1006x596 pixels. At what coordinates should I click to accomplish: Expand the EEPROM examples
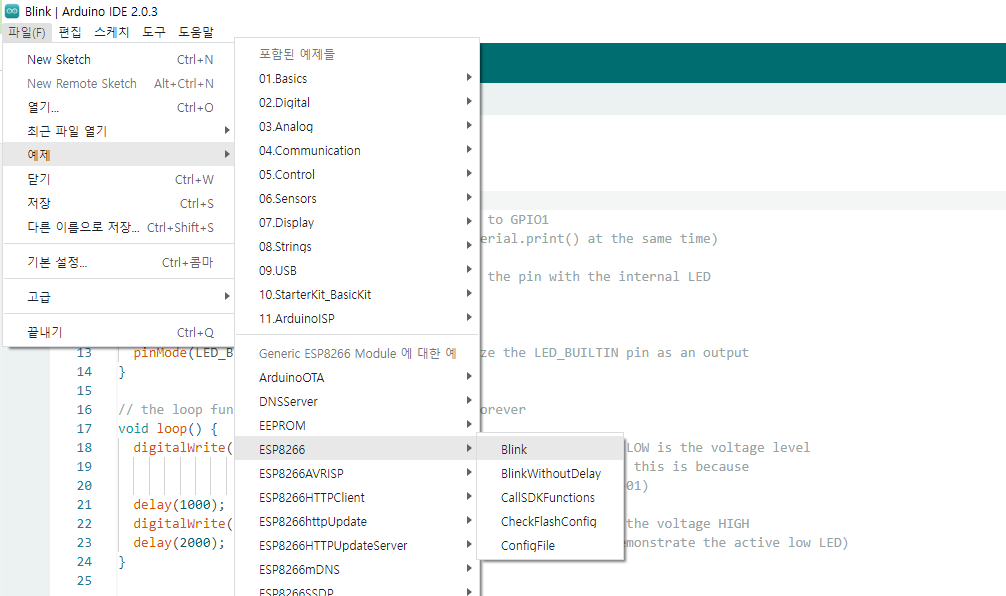[x=357, y=425]
